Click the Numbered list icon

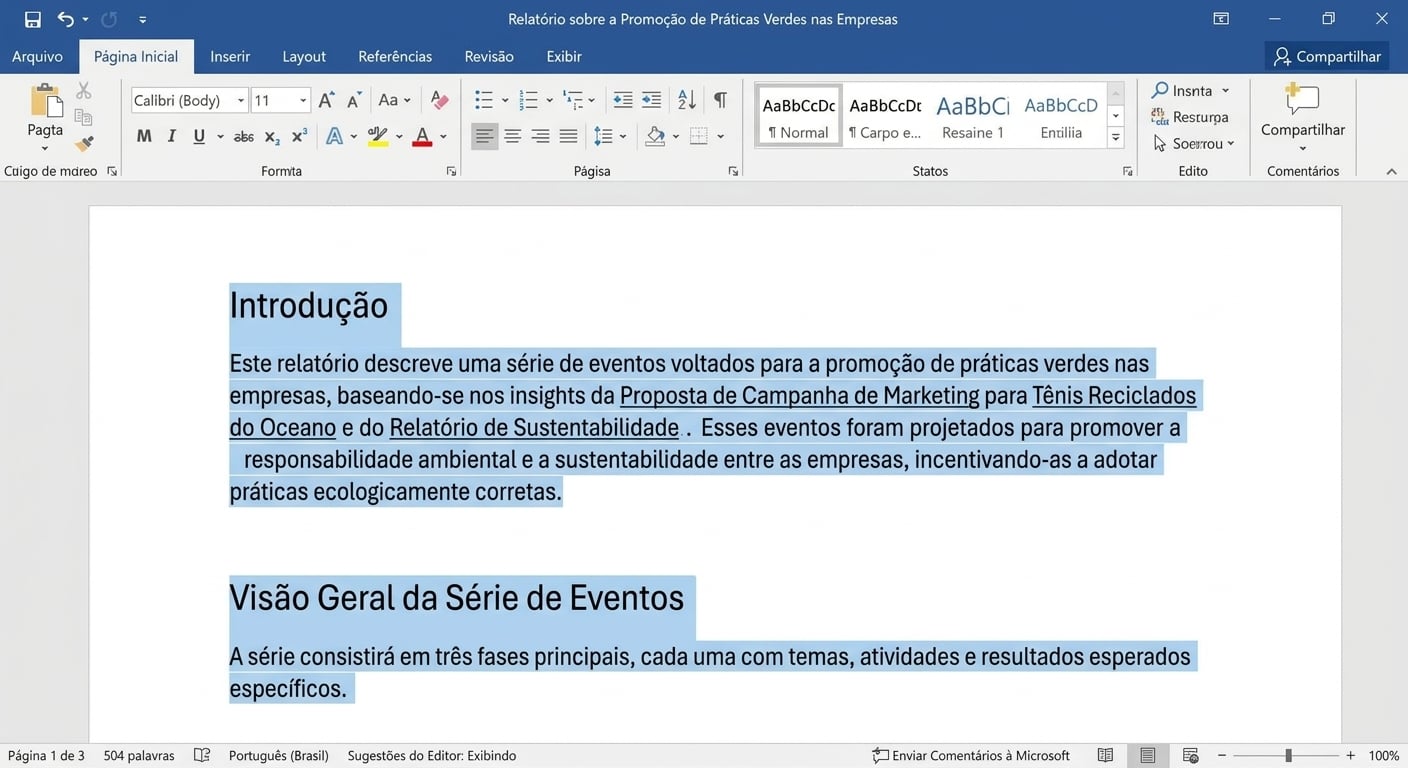tap(529, 100)
